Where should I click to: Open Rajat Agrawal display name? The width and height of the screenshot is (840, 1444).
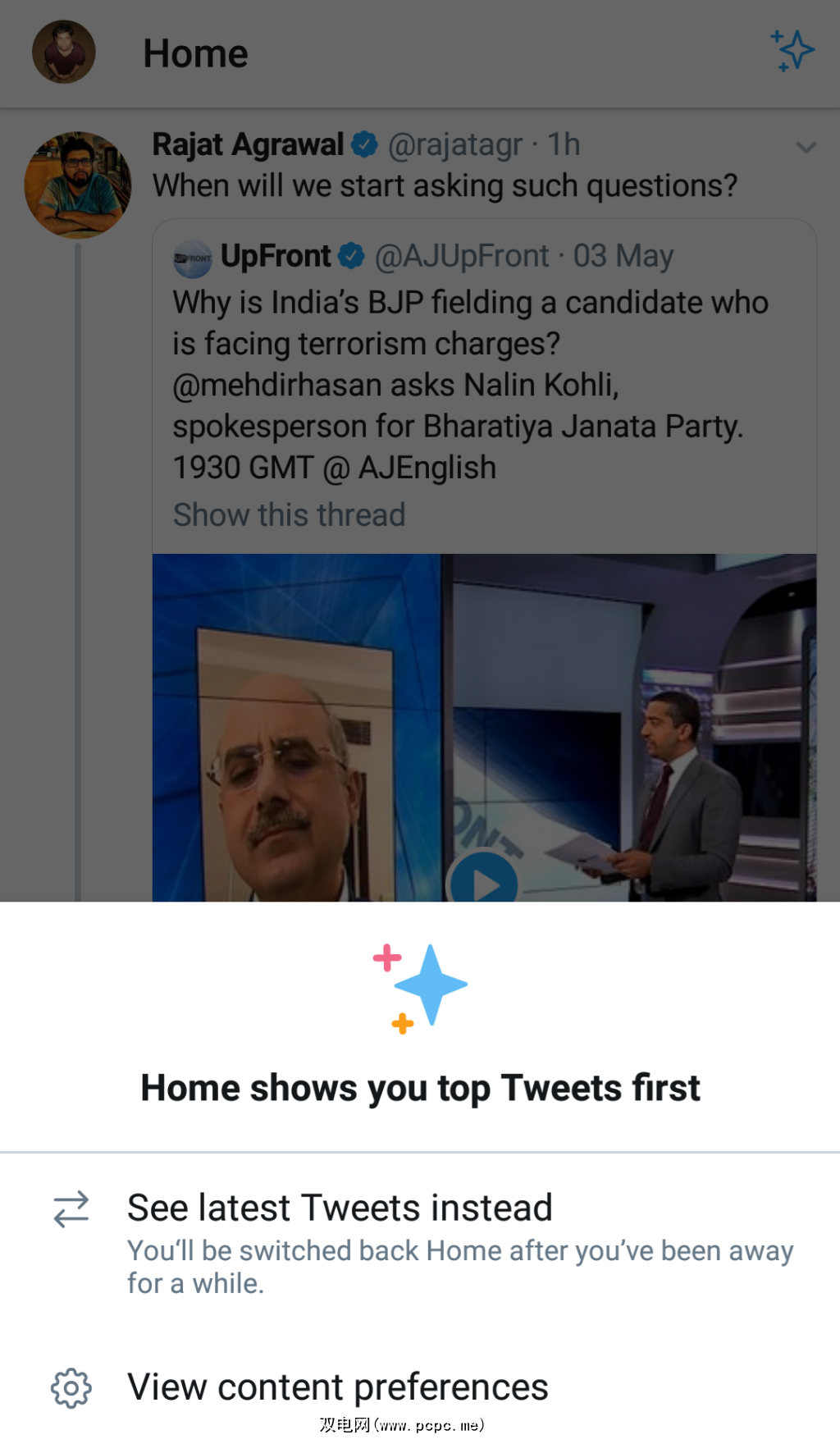point(248,145)
